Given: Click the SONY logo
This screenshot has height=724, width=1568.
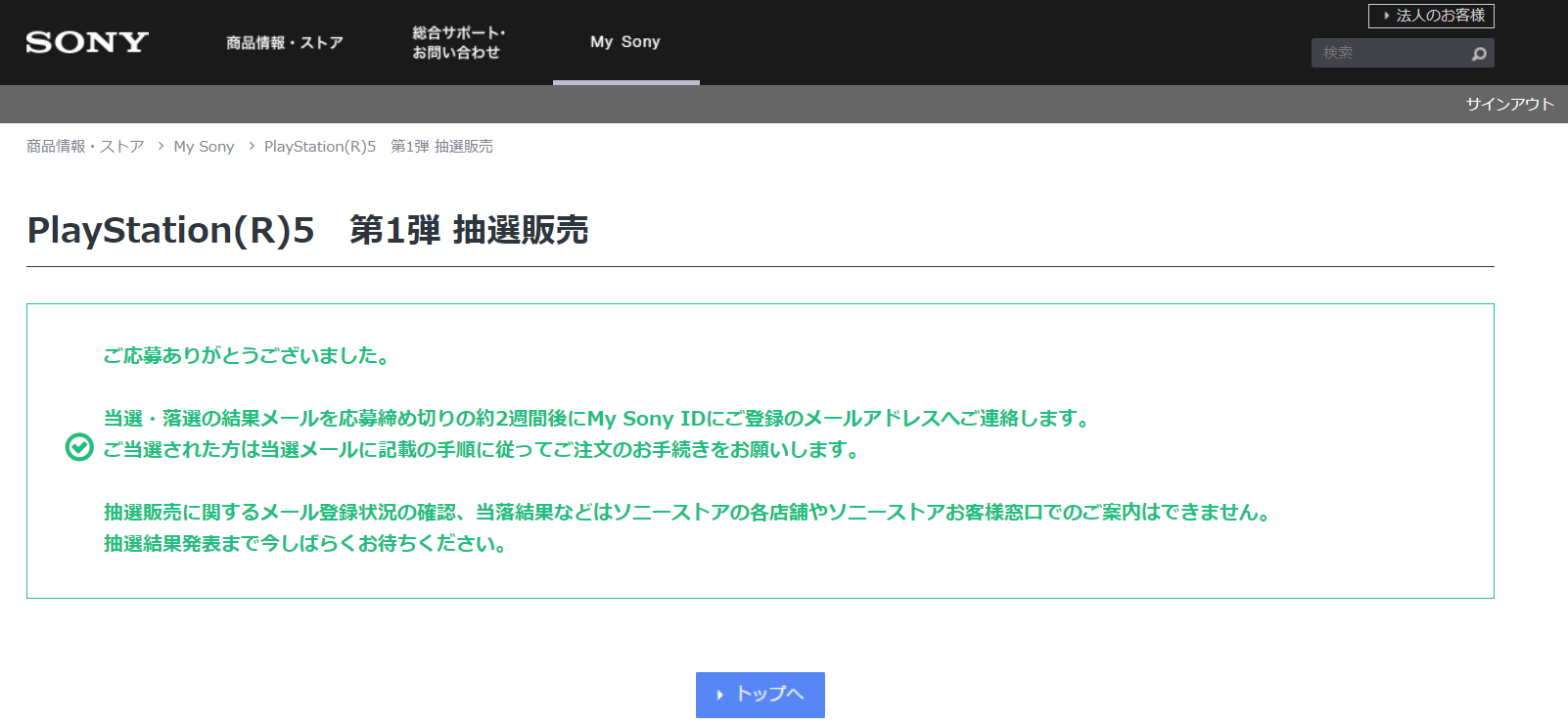Looking at the screenshot, I should tap(87, 42).
